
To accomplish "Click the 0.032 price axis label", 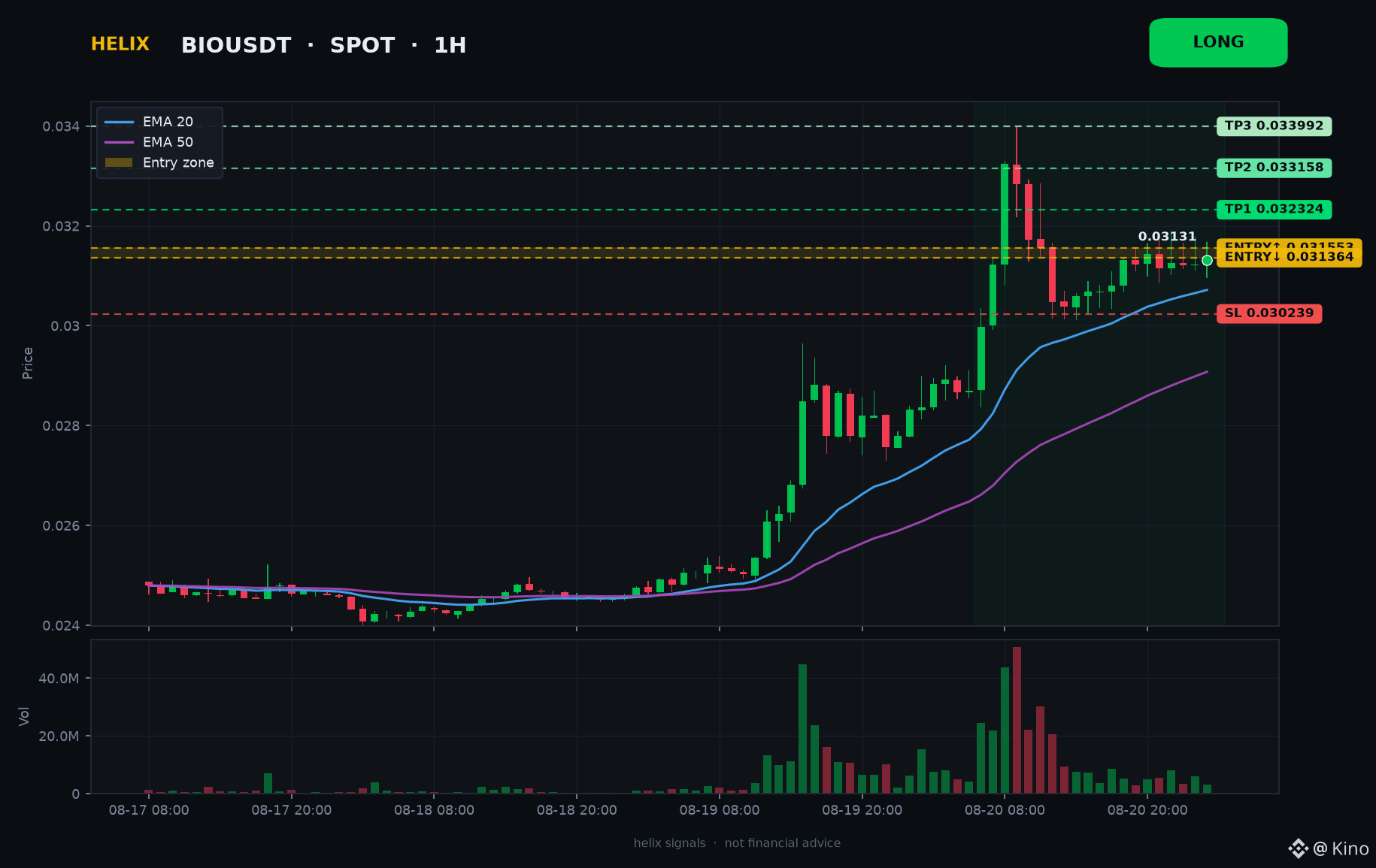I will [x=62, y=226].
